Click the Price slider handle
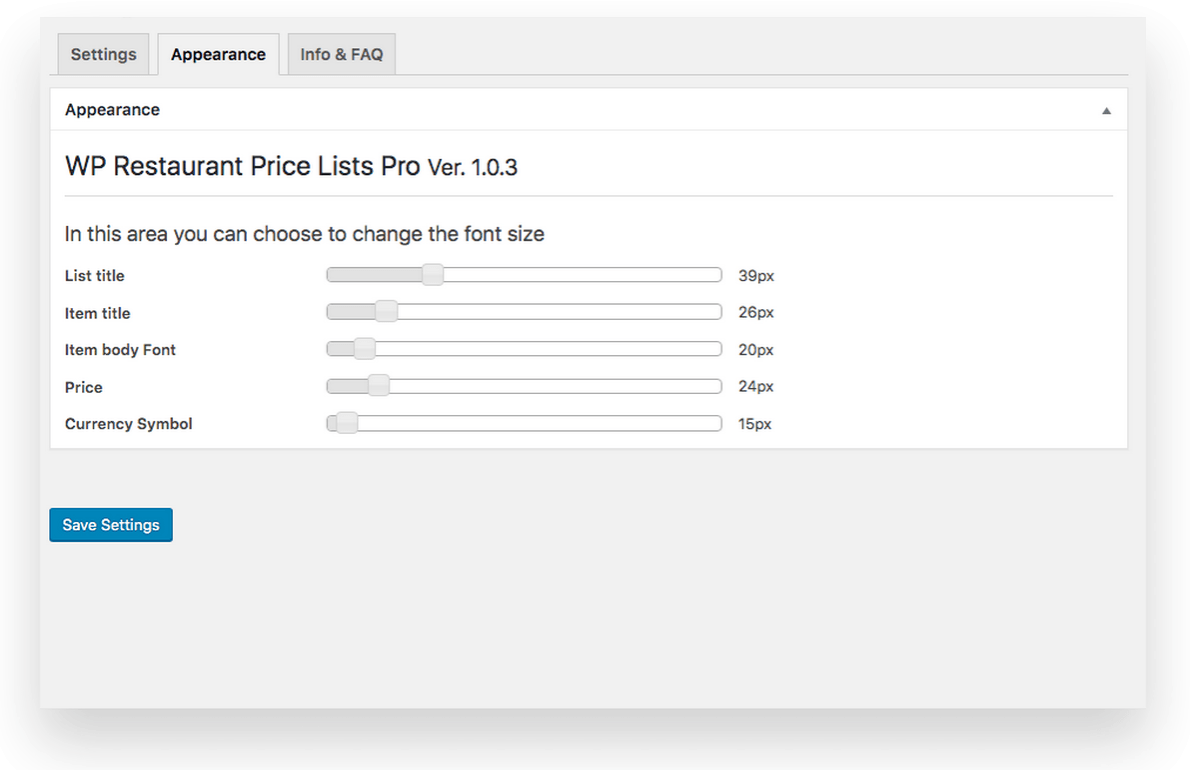This screenshot has height=770, width=1190. click(x=378, y=386)
